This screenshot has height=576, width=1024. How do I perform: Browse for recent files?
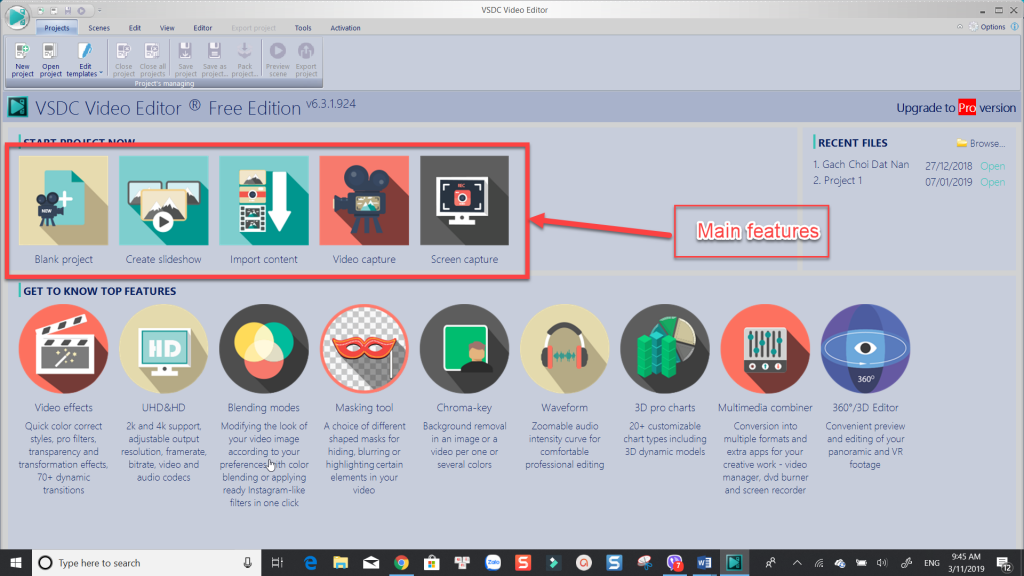tap(981, 143)
